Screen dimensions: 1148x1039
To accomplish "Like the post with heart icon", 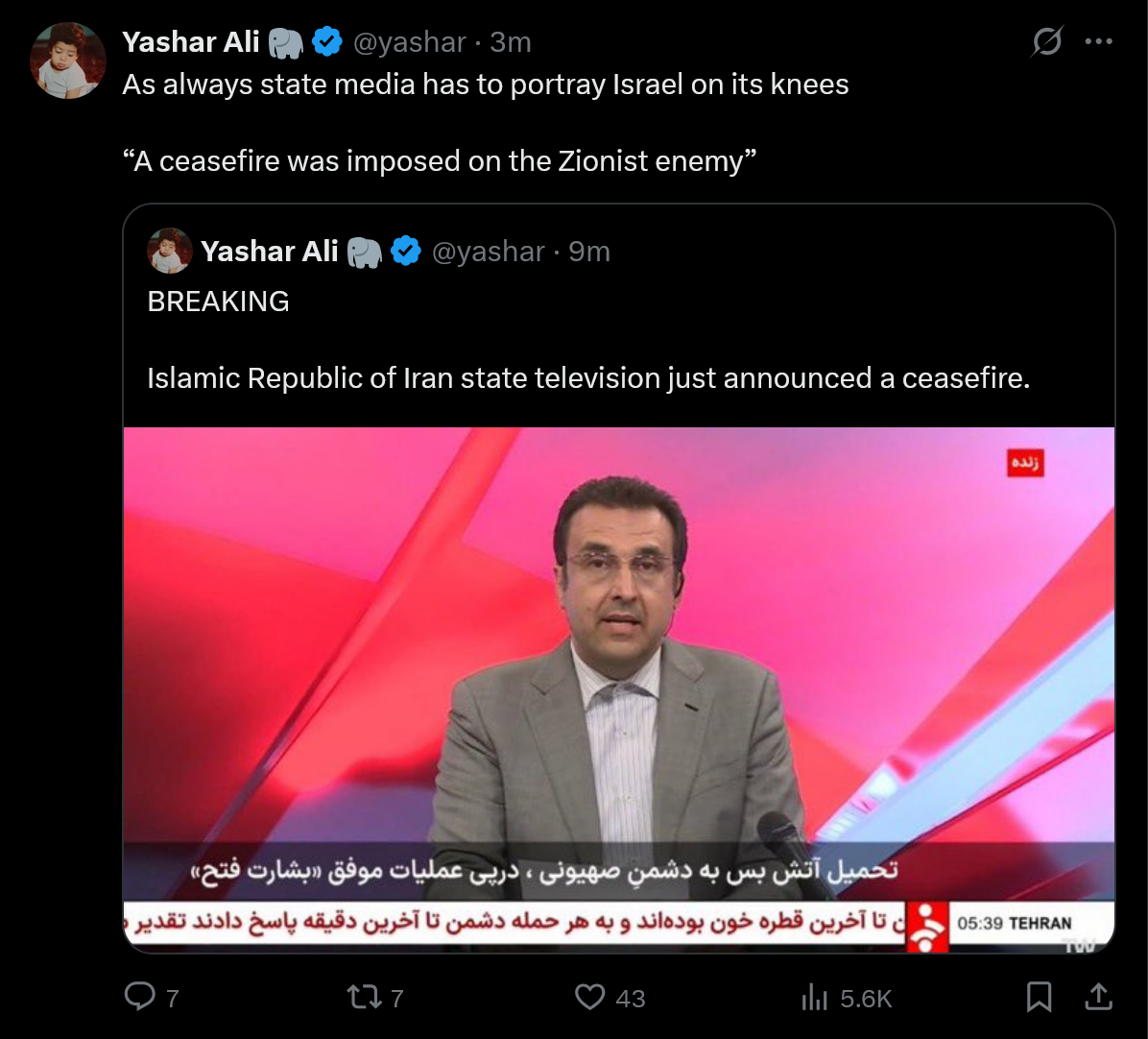I will [x=590, y=998].
